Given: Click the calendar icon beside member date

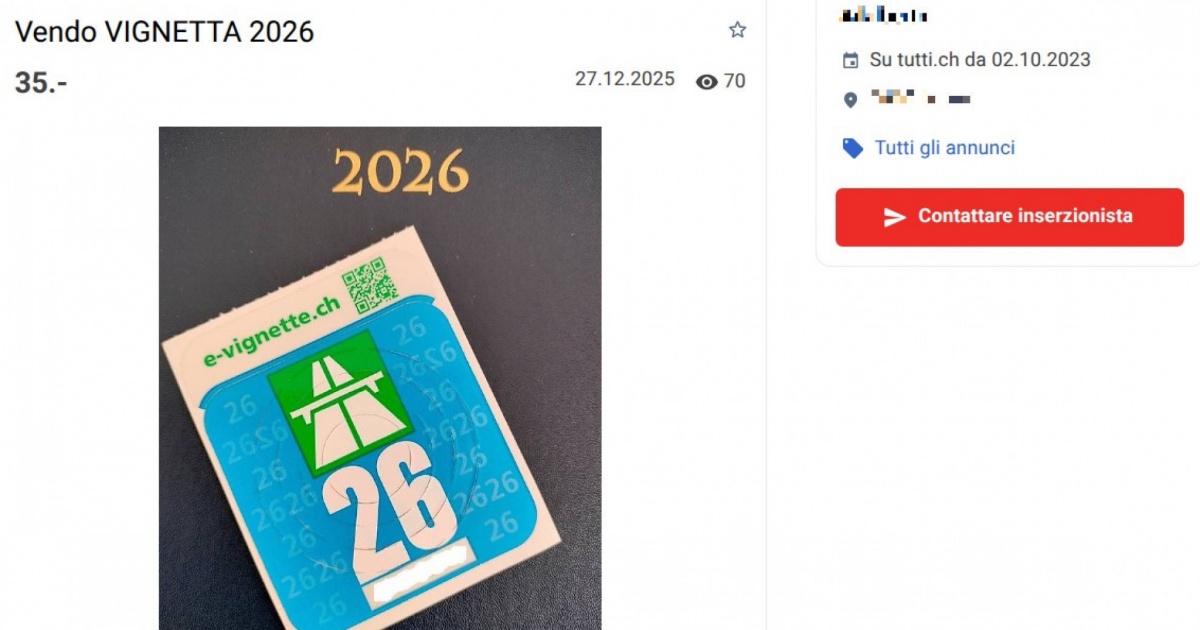Looking at the screenshot, I should [x=851, y=60].
